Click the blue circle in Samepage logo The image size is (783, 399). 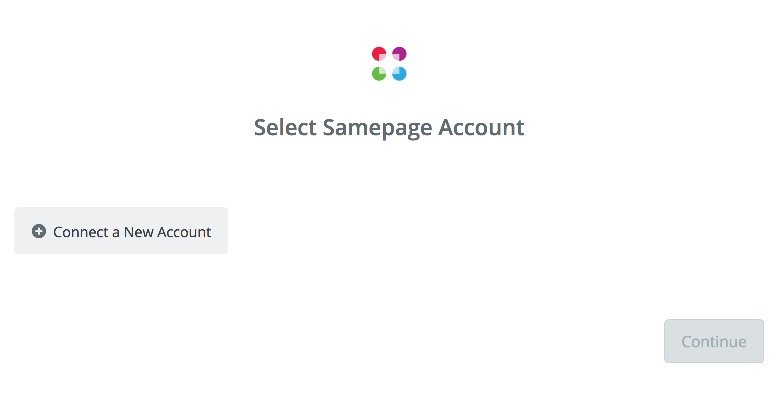coord(399,73)
